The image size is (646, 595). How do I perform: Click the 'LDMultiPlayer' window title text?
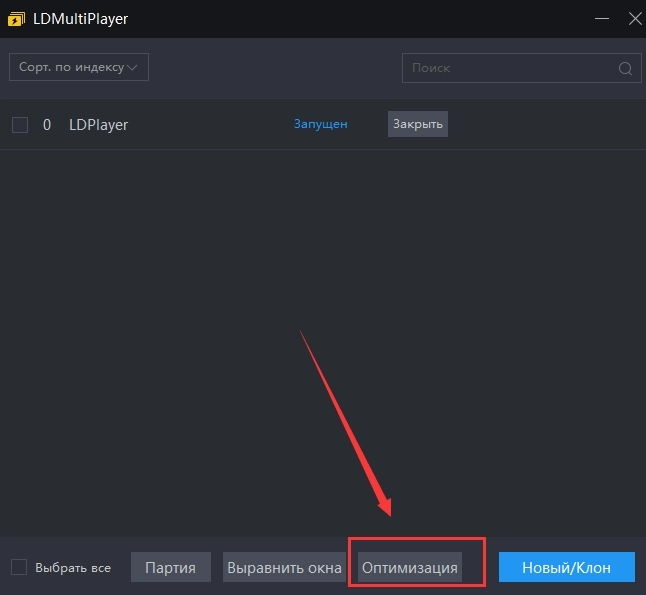(x=80, y=18)
